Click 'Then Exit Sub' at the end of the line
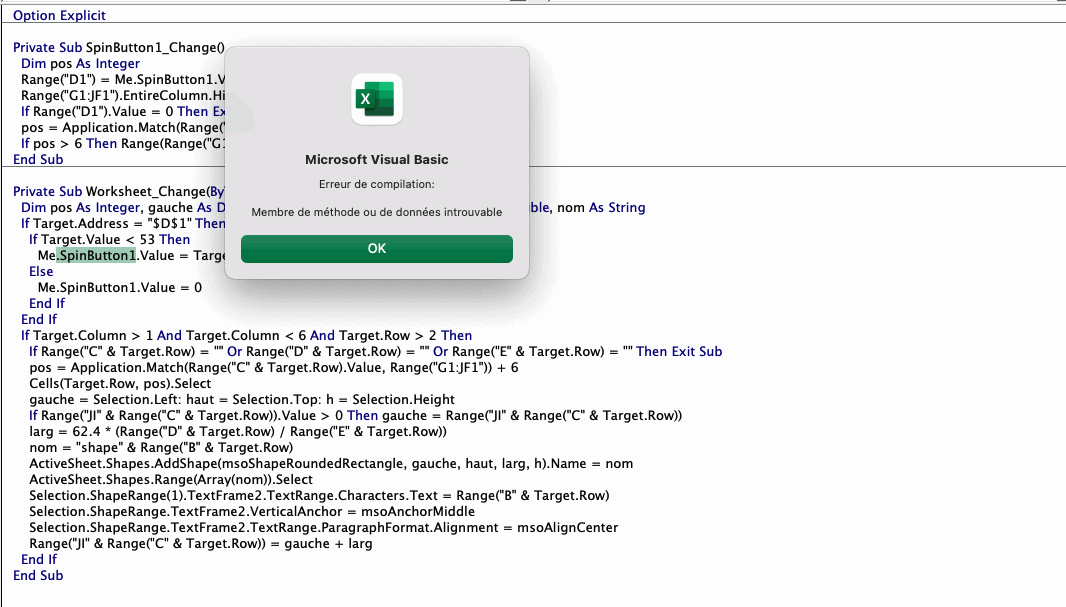This screenshot has height=607, width=1066. (679, 351)
